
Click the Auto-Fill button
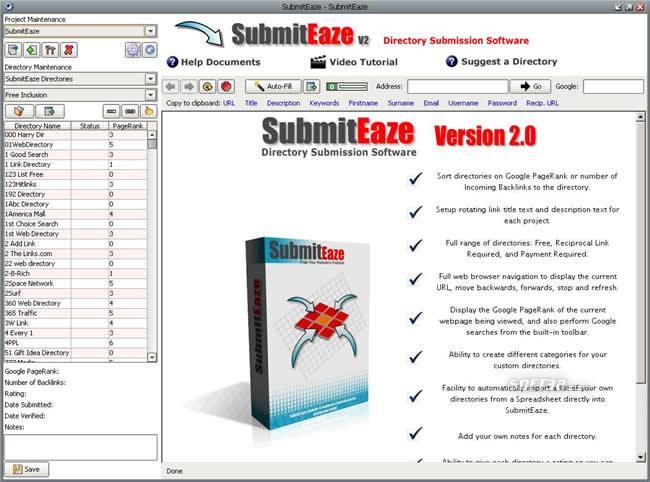[273, 87]
